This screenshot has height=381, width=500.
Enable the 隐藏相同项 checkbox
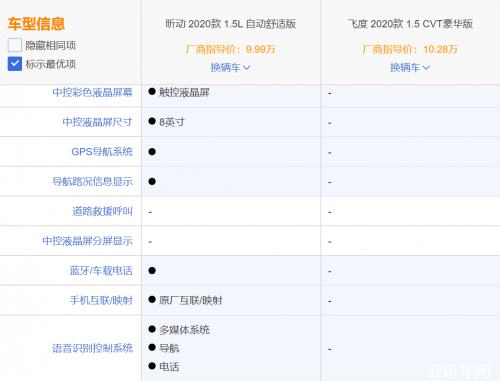15,45
